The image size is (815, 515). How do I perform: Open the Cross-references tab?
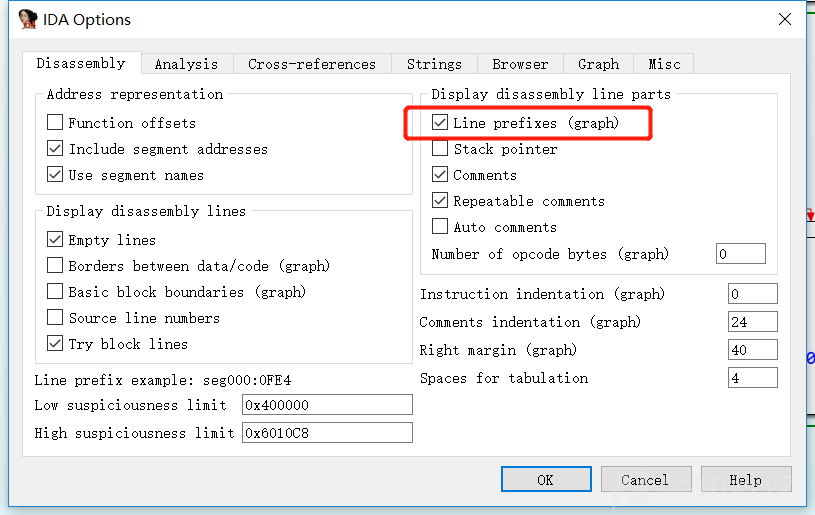pyautogui.click(x=312, y=64)
